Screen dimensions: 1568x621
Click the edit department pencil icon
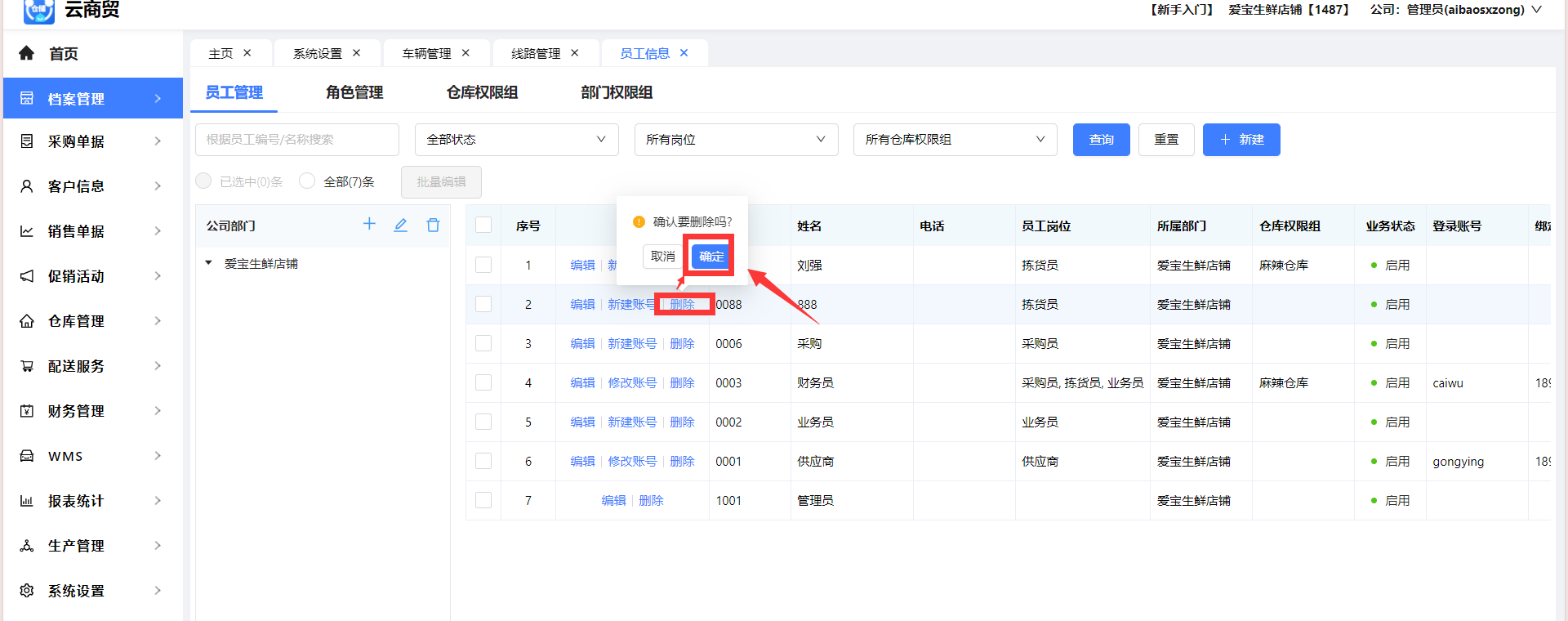400,225
